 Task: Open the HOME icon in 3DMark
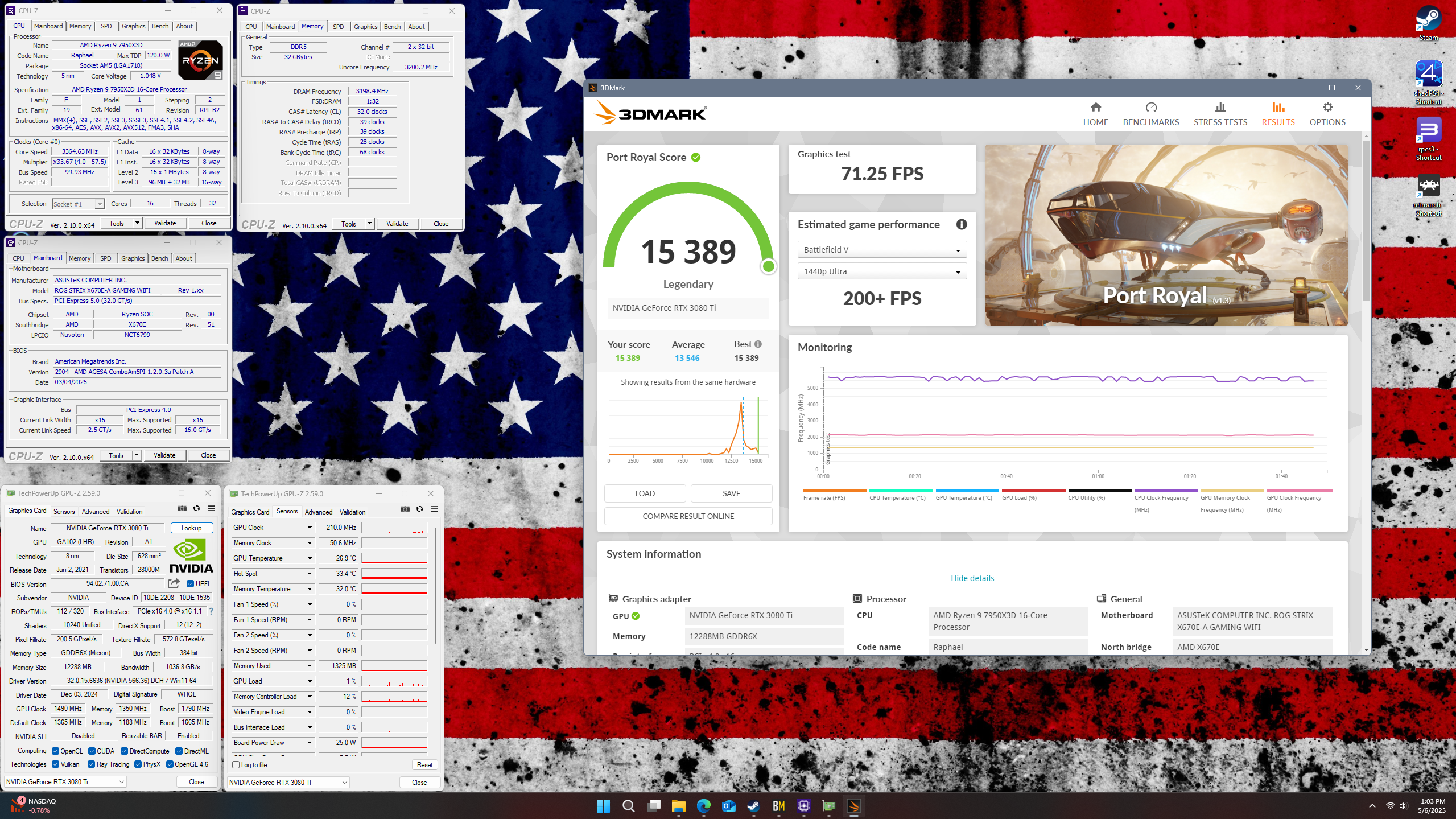click(x=1095, y=107)
